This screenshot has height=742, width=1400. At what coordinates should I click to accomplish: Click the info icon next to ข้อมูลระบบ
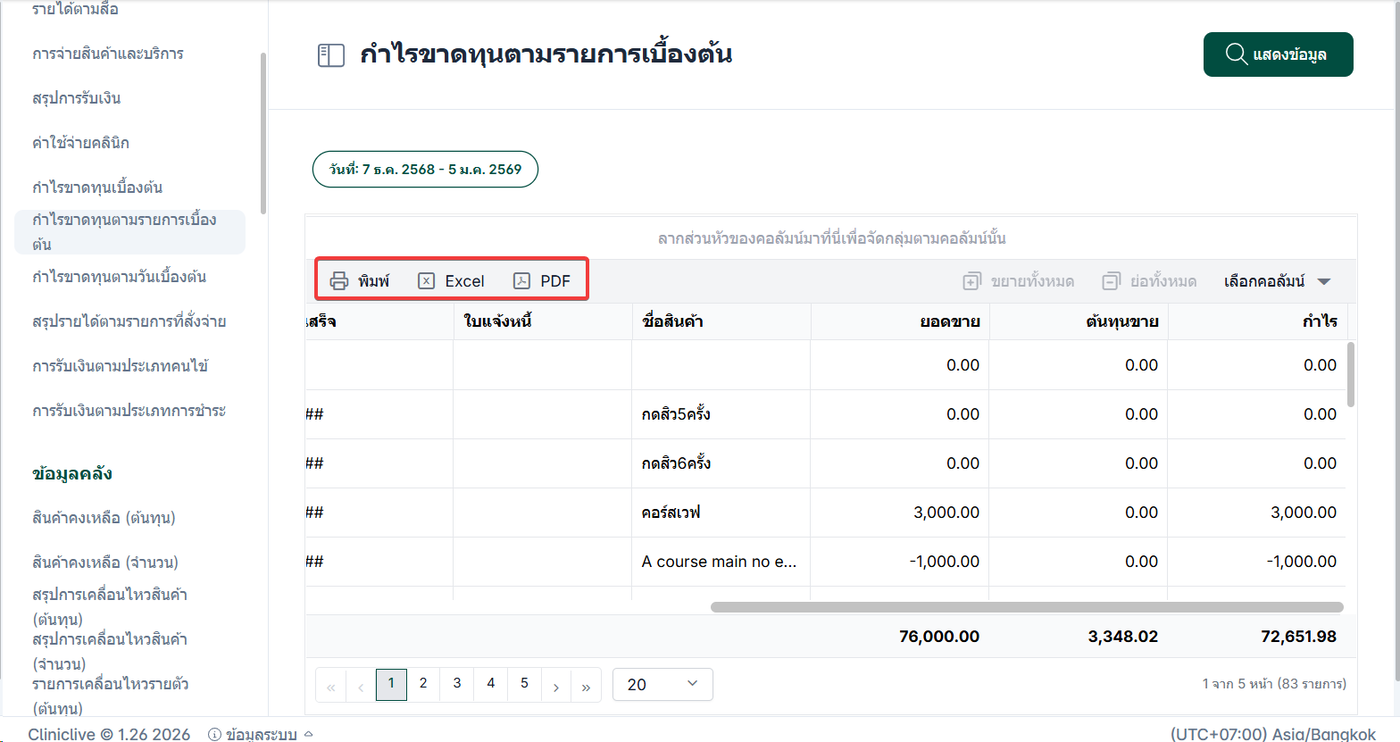[x=214, y=734]
